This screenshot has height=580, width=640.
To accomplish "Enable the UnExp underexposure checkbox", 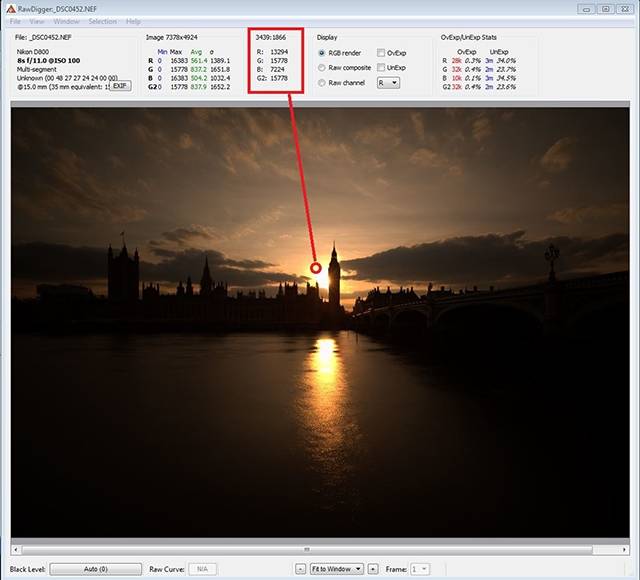I will 382,68.
